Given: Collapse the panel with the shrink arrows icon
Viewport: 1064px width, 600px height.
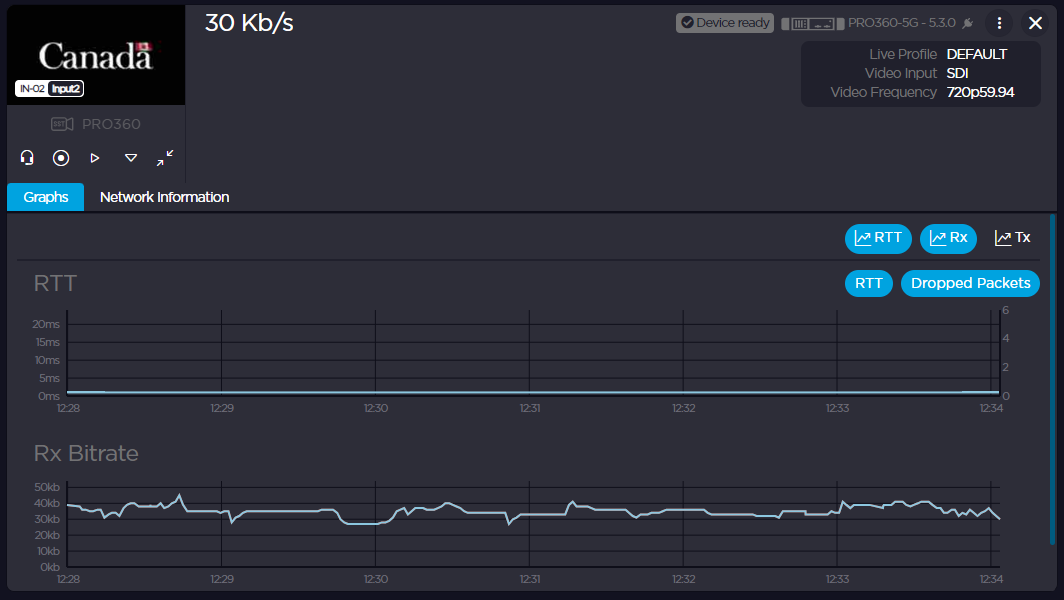Looking at the screenshot, I should [165, 158].
